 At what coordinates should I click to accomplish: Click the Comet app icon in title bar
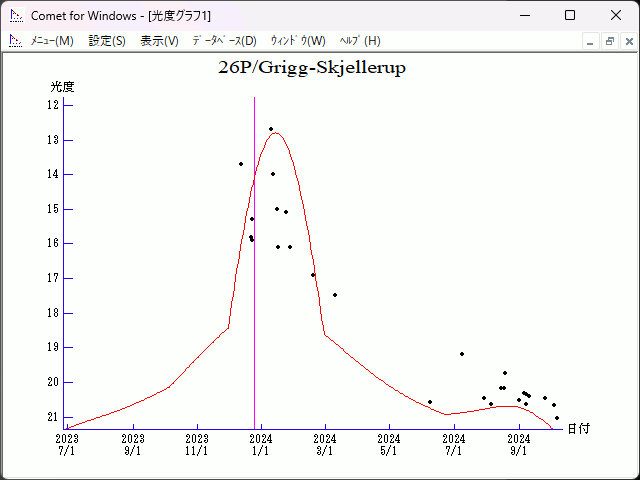[x=17, y=16]
